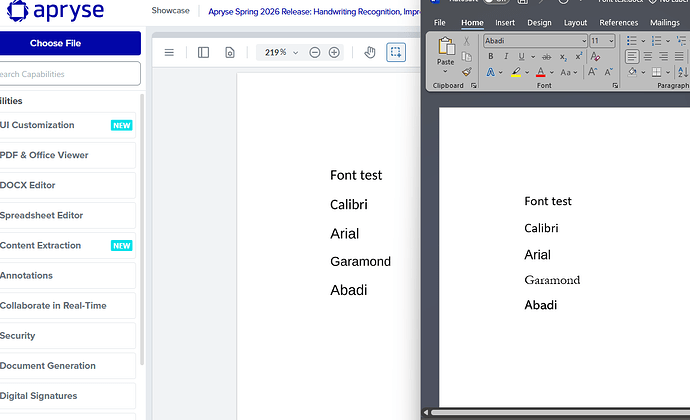Switch to Word's Home tab
Image resolution: width=690 pixels, height=420 pixels.
(472, 23)
